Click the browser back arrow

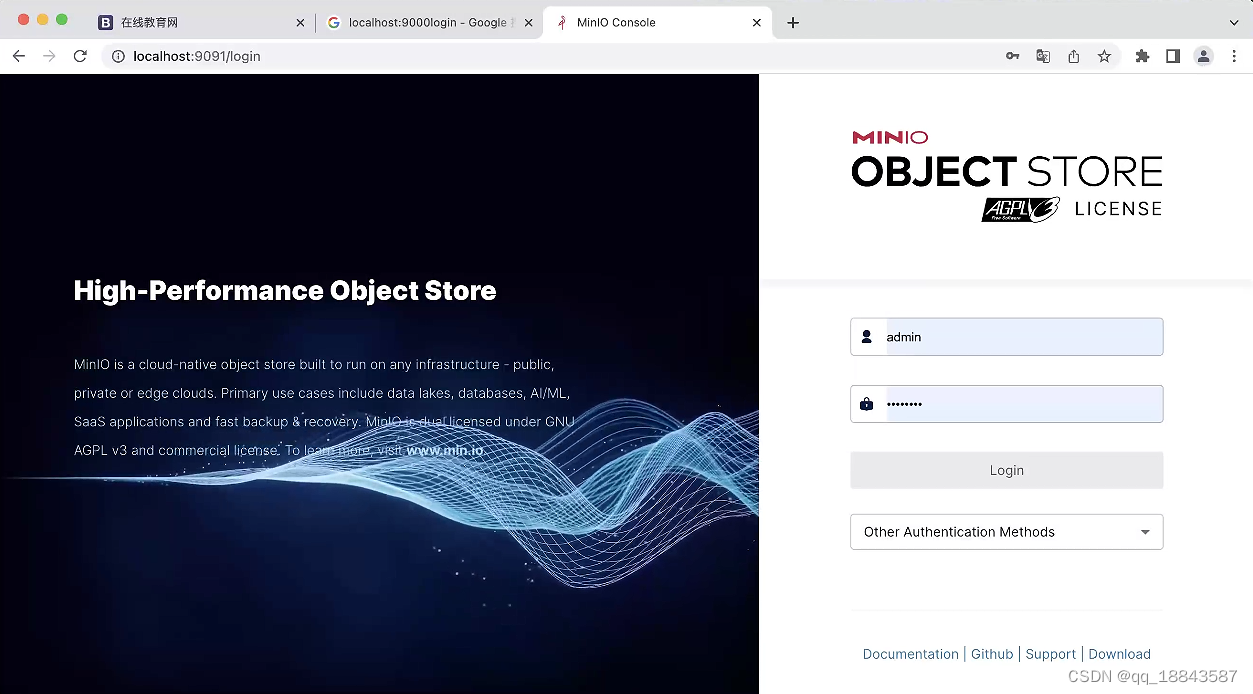pos(18,56)
